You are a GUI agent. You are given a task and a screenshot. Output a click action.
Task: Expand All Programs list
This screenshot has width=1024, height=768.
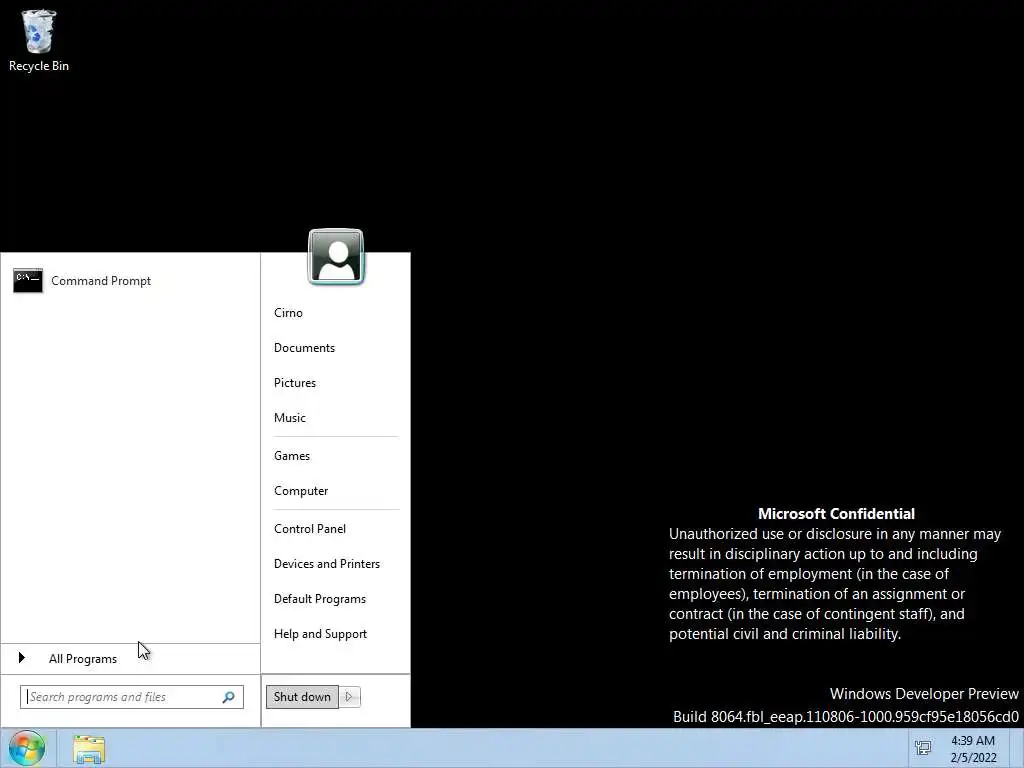click(x=130, y=658)
